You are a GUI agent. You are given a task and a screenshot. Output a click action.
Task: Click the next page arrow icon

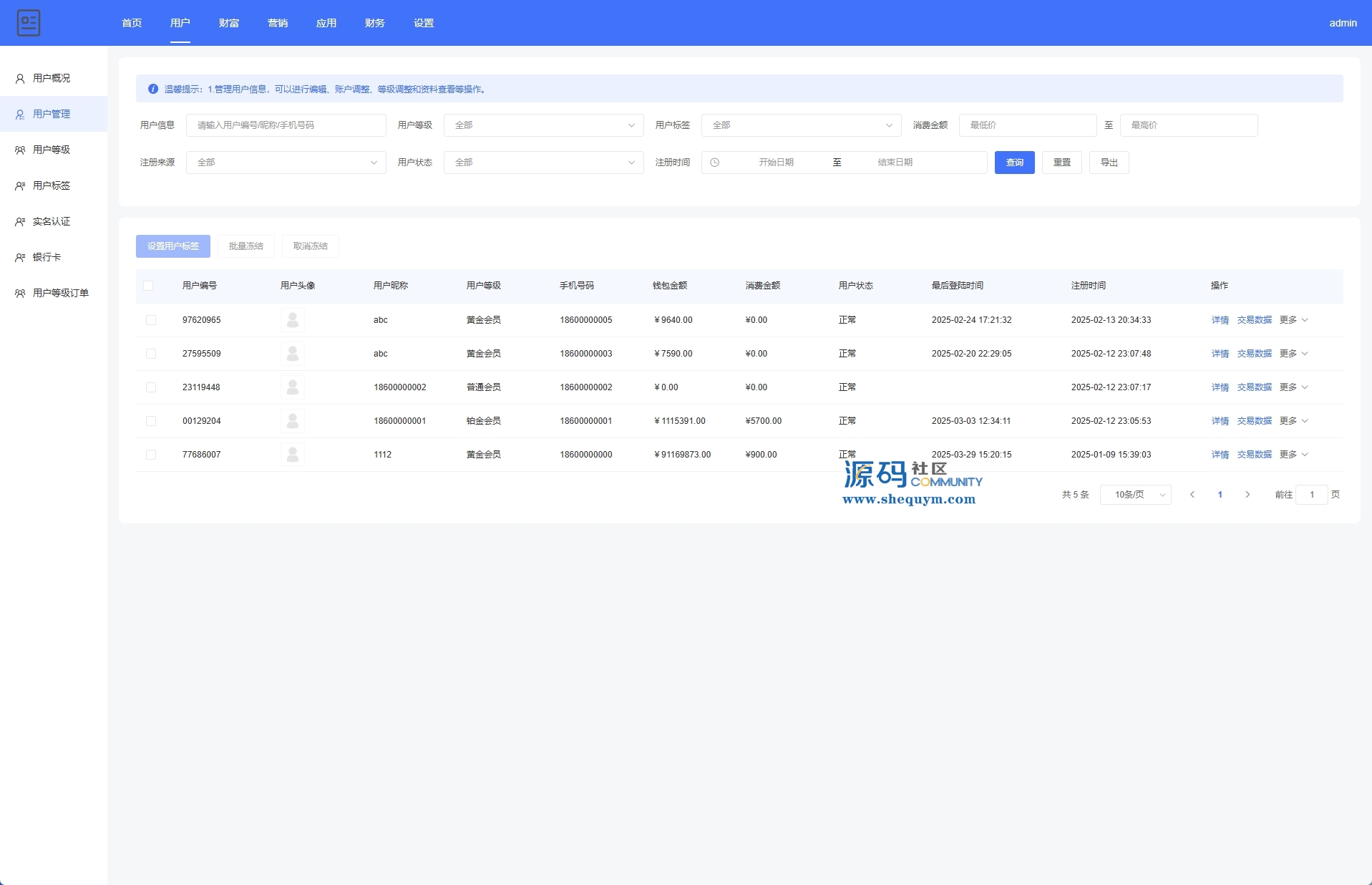[x=1247, y=495]
